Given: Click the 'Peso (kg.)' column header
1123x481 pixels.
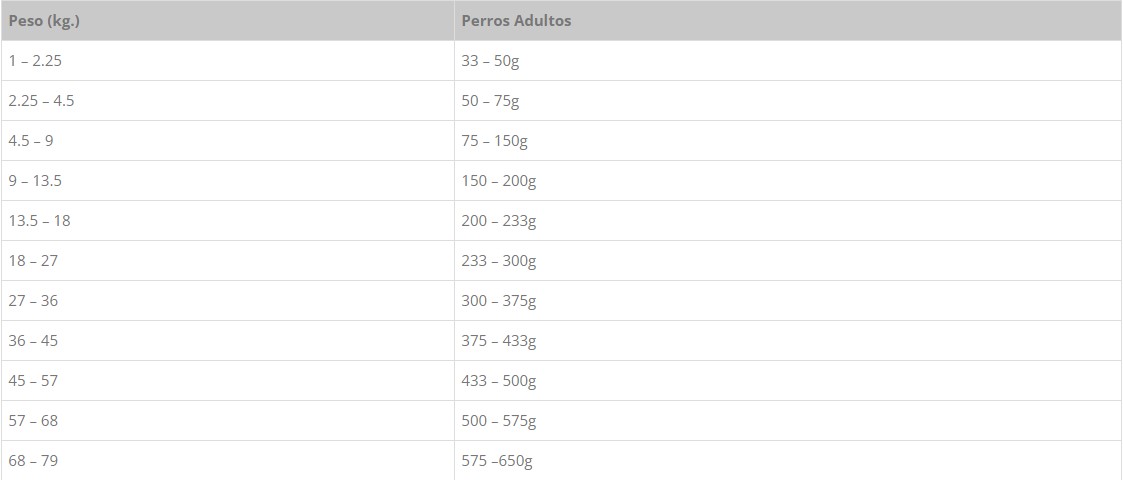Looking at the screenshot, I should (x=44, y=21).
